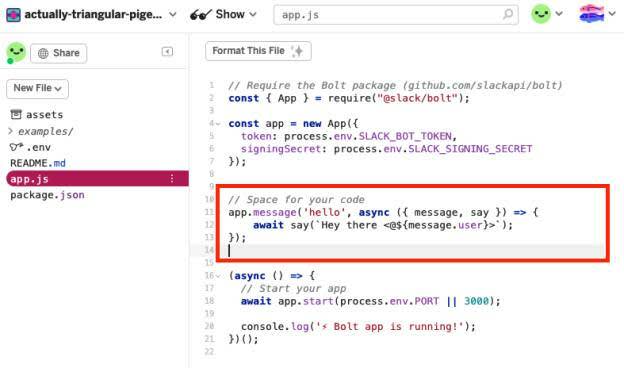Click the 3000 port number on line 18
This screenshot has width=624, height=368.
[476, 301]
